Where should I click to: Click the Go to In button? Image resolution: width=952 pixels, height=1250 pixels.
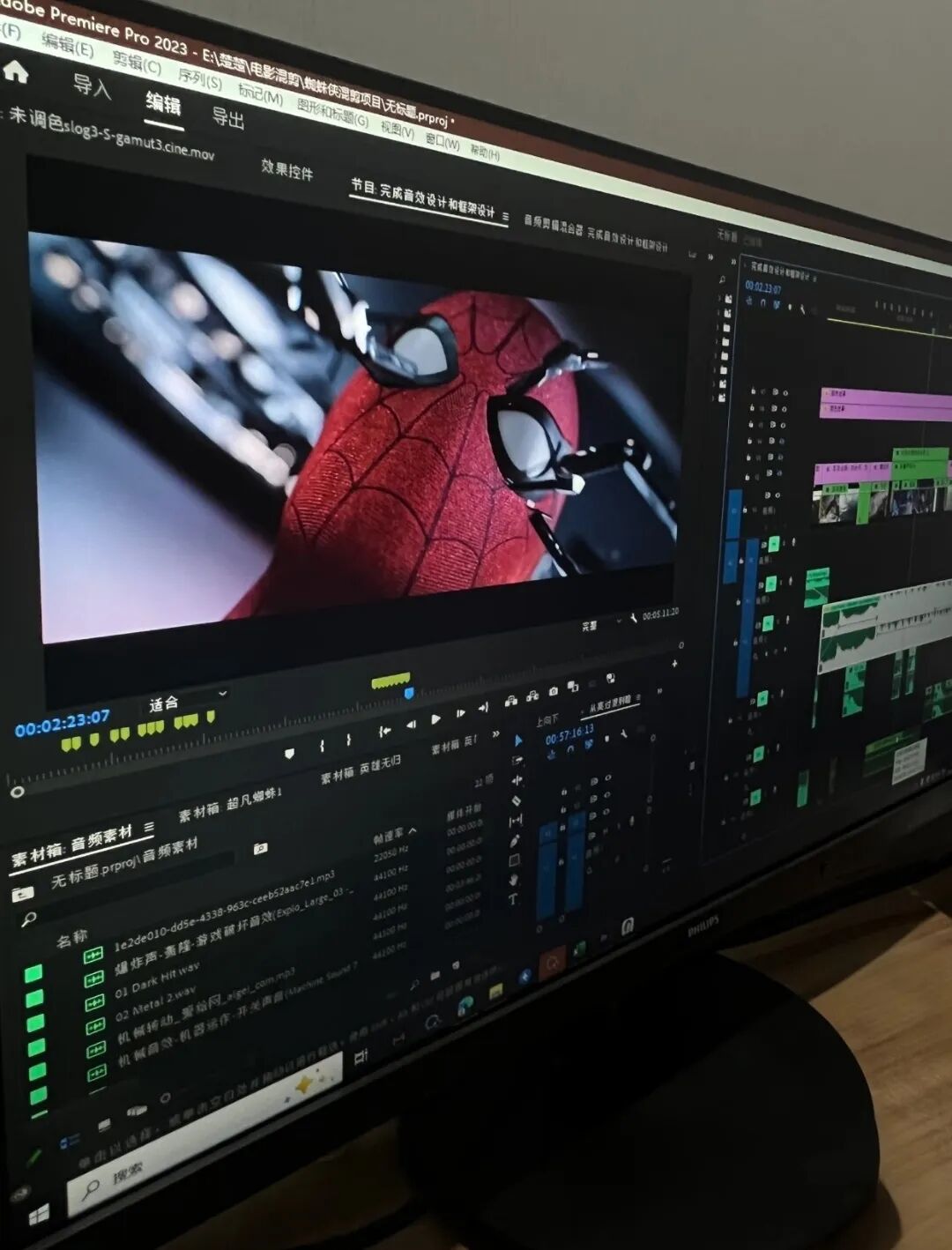tap(384, 732)
